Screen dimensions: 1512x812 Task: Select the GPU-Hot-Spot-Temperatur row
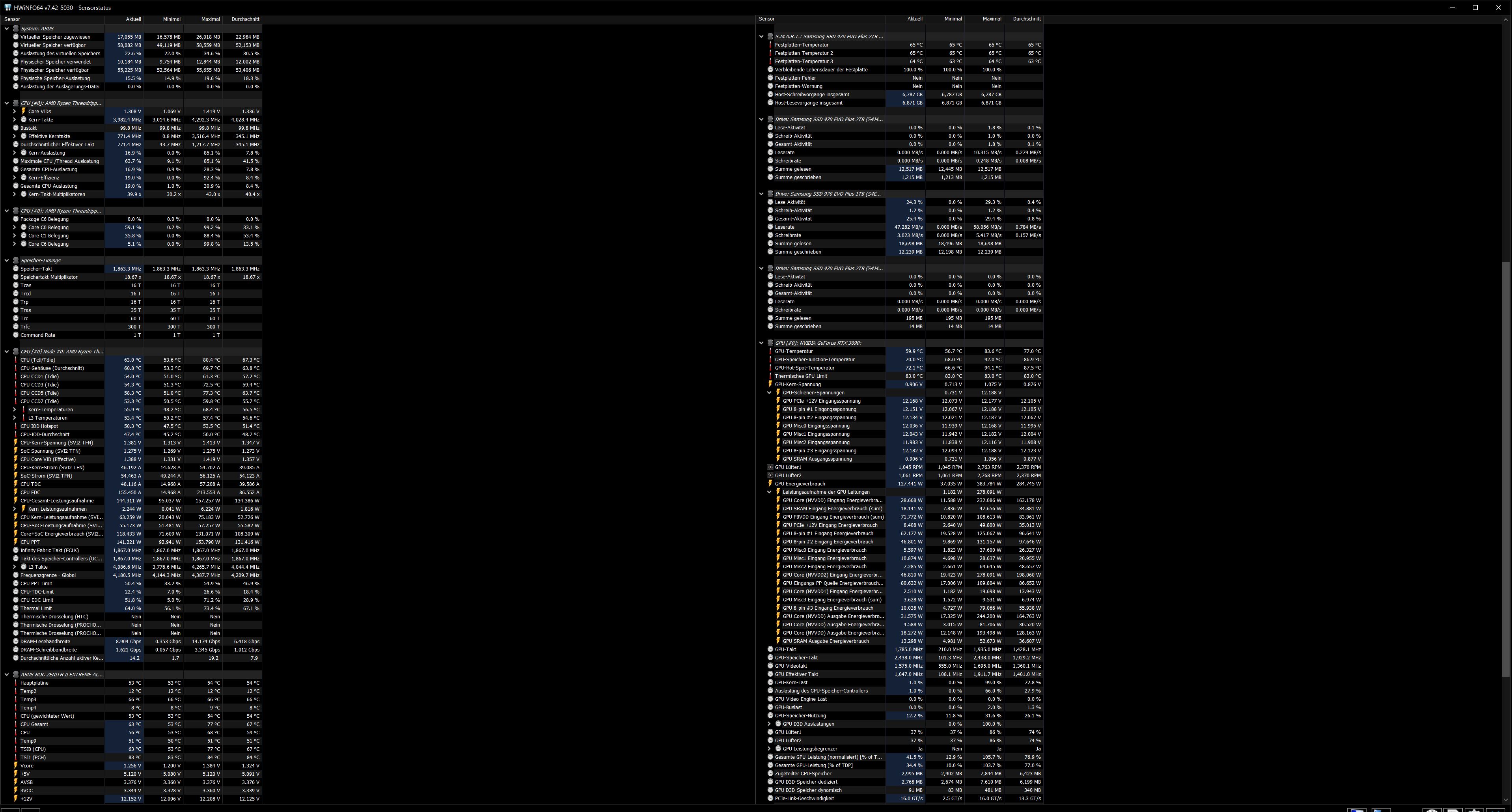pyautogui.click(x=804, y=368)
